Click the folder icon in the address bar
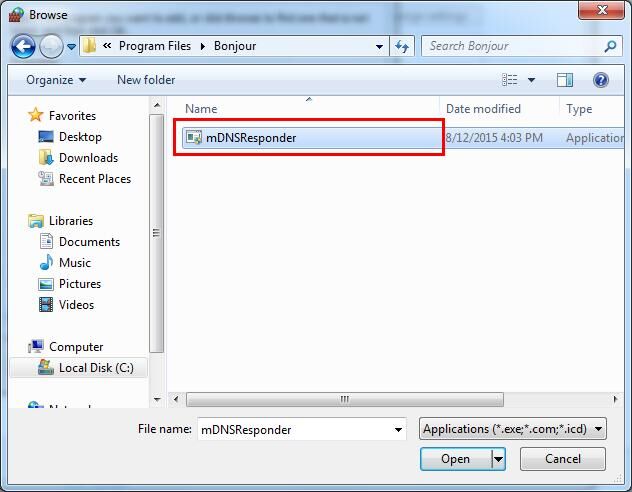The height and width of the screenshot is (492, 632). [x=89, y=46]
